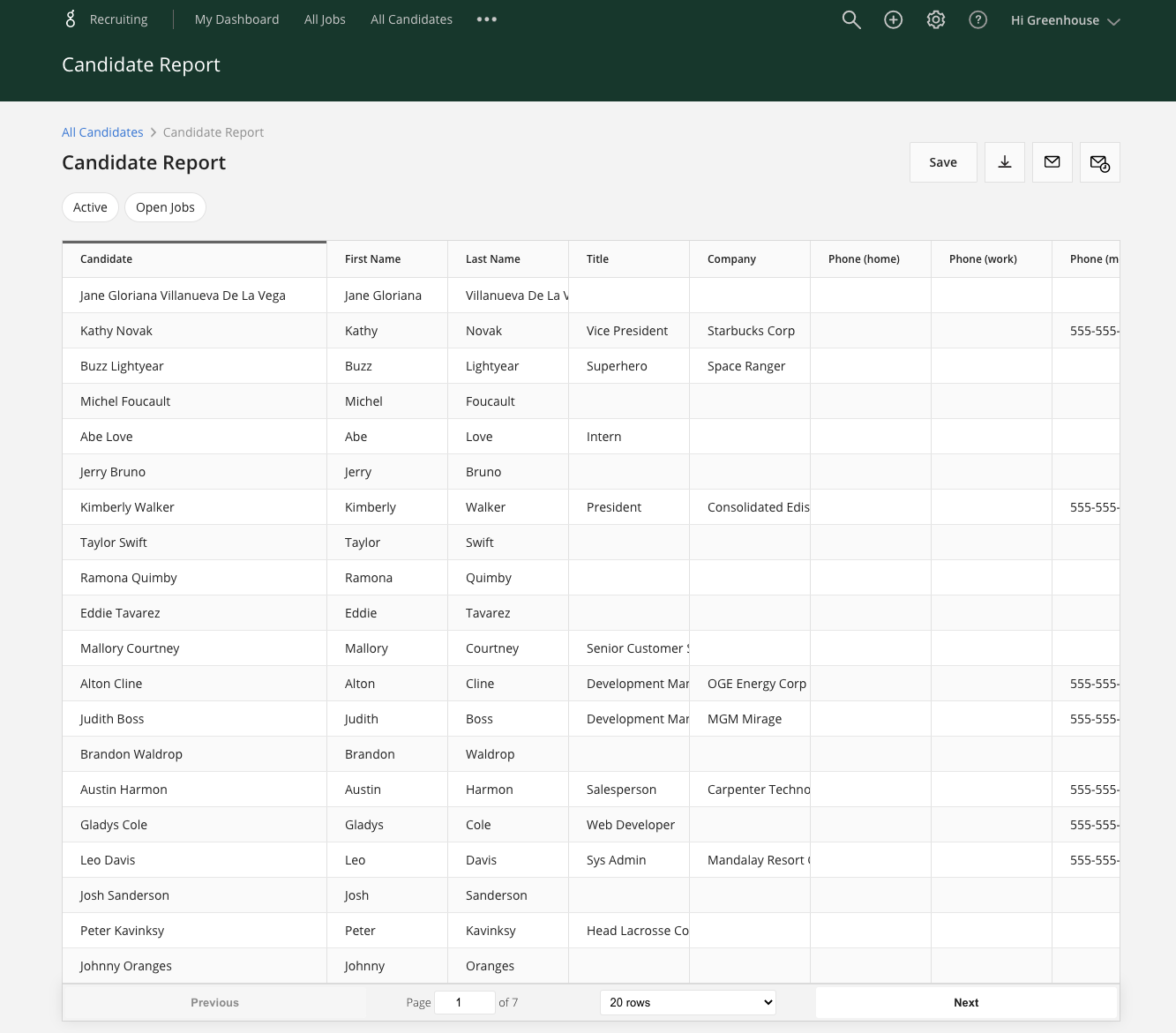The height and width of the screenshot is (1033, 1176).
Task: Click the schedule email report icon
Action: [x=1100, y=162]
